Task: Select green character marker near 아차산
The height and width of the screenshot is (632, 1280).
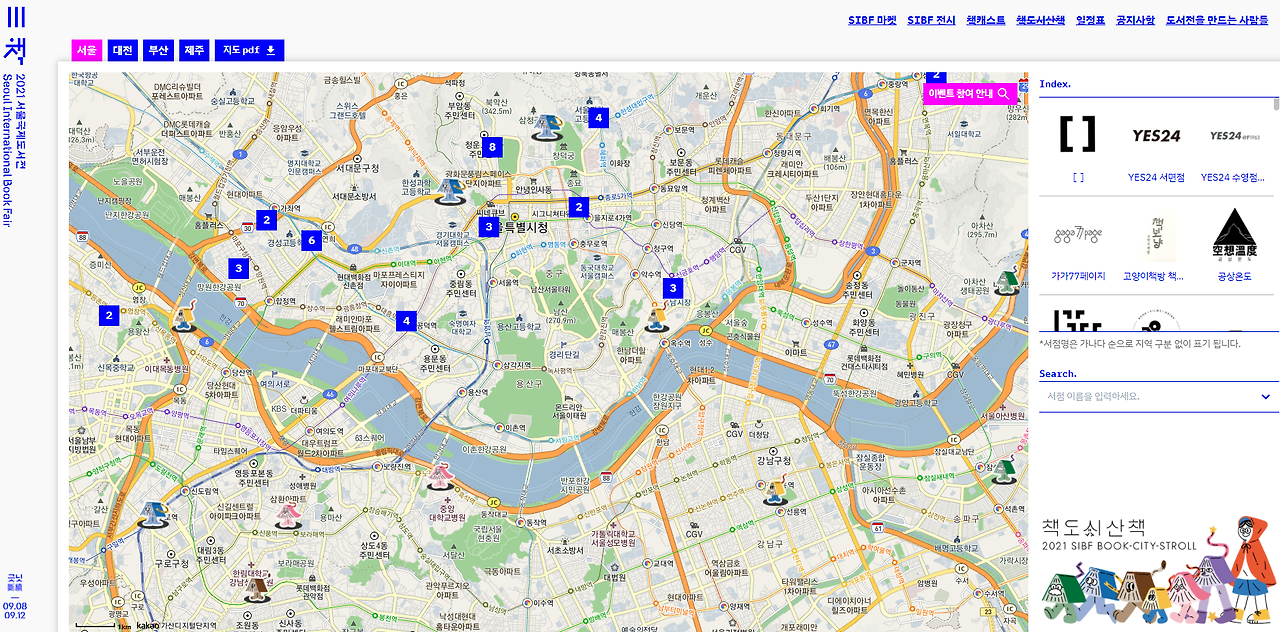Action: click(x=1006, y=282)
